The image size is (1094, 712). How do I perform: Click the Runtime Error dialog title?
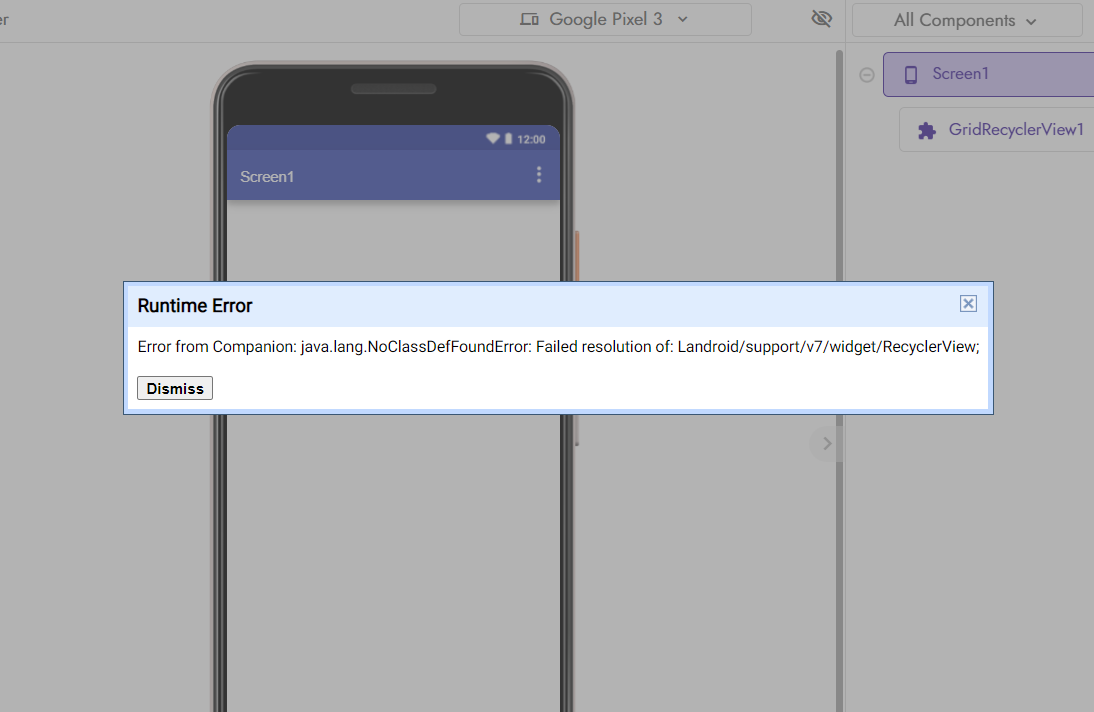click(195, 306)
